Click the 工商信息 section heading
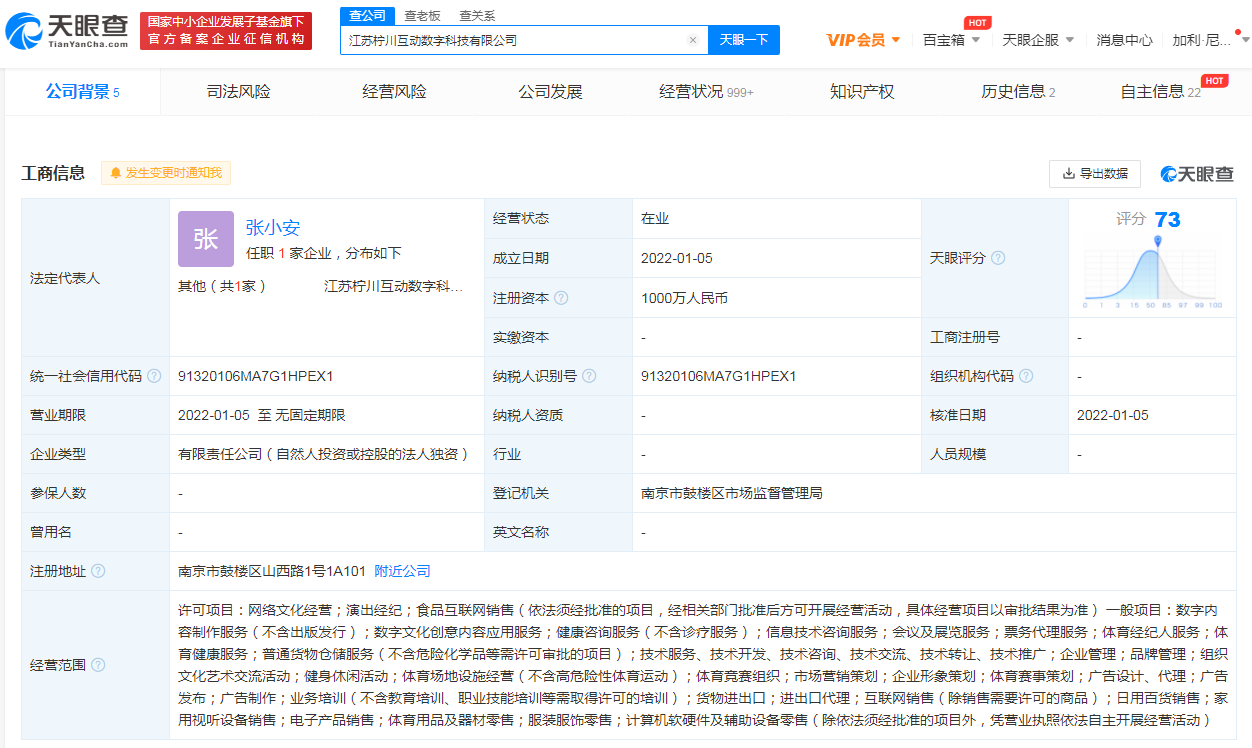 coord(54,173)
